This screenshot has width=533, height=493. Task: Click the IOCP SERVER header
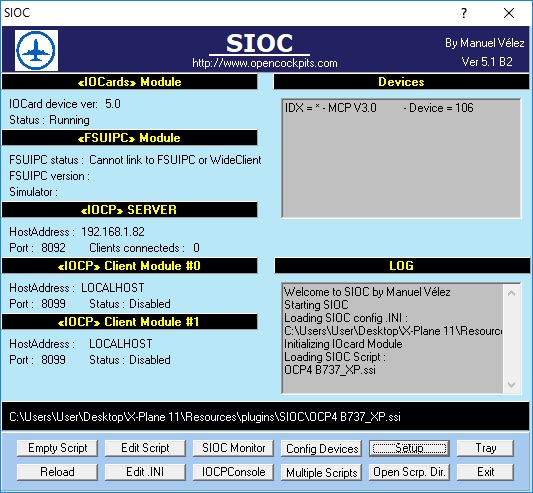(130, 210)
